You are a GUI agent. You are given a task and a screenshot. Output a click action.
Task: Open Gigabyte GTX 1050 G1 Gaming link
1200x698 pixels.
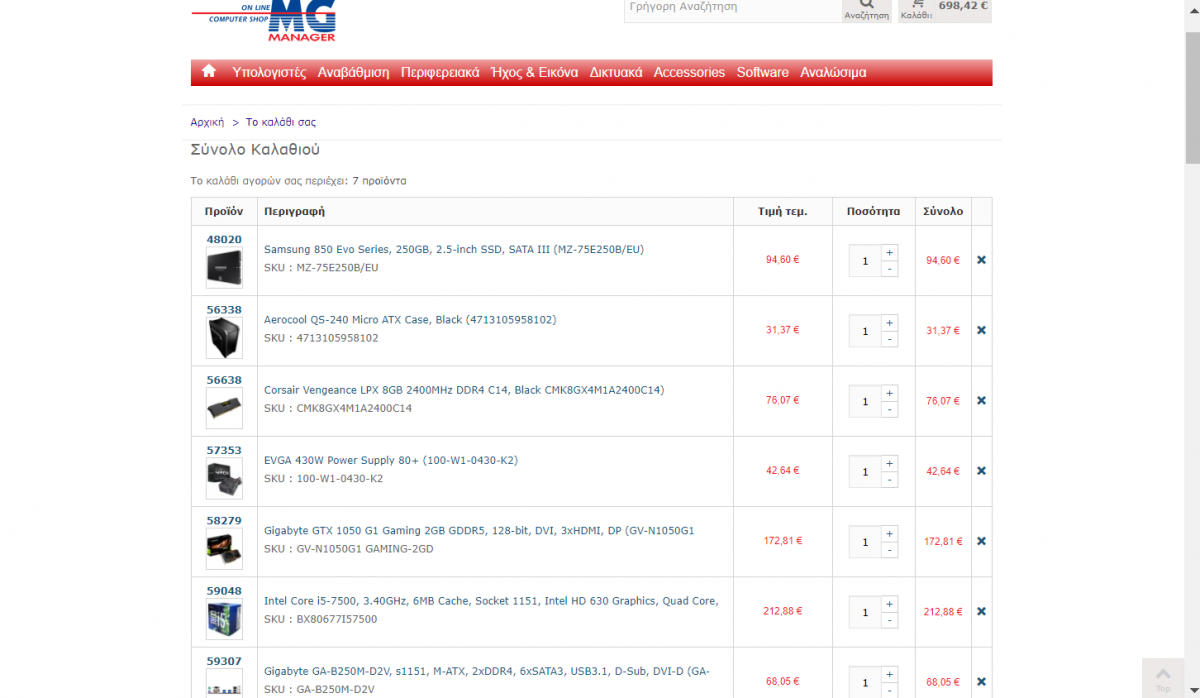(x=479, y=530)
